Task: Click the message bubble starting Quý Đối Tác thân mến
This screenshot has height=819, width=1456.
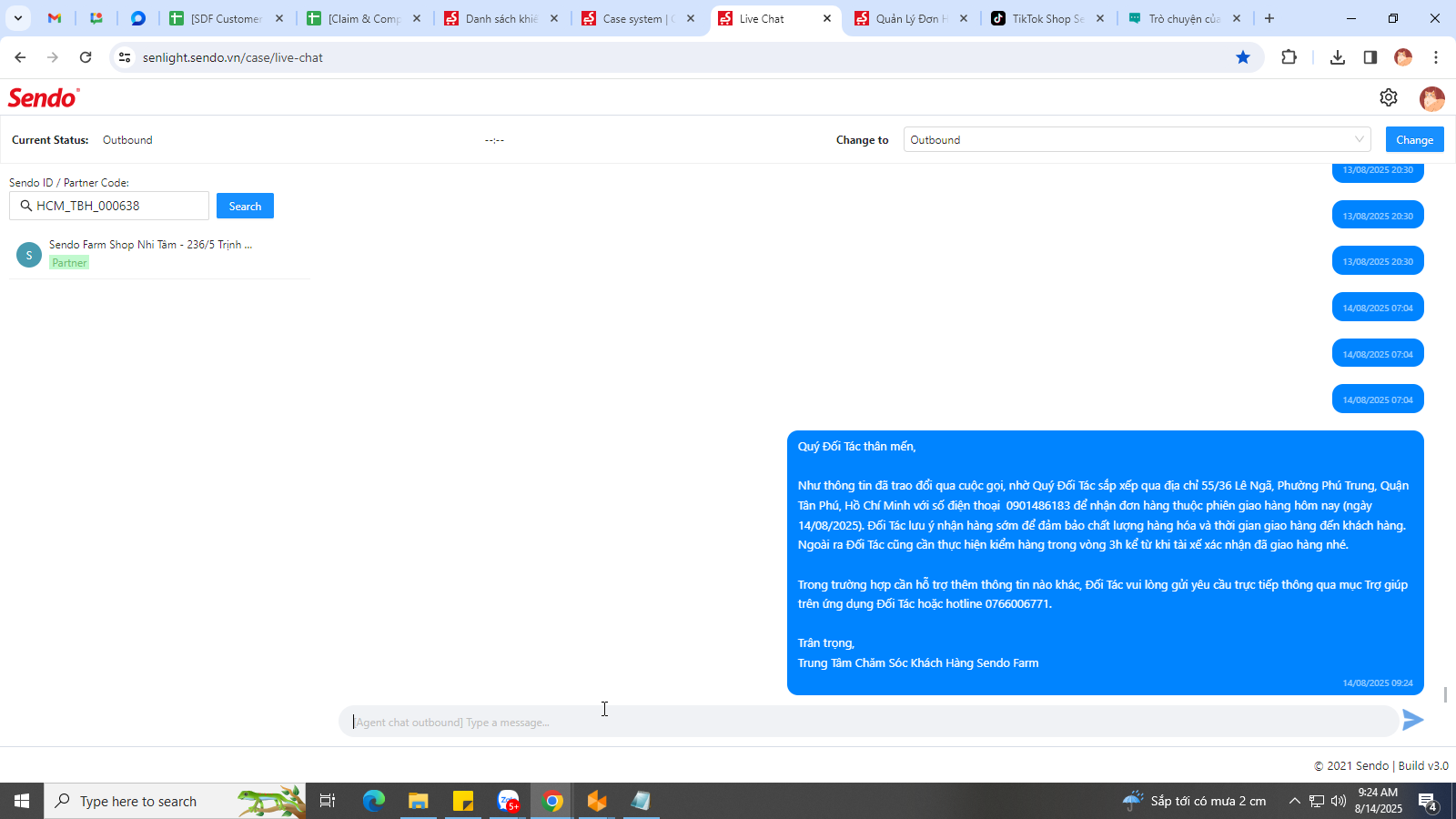Action: point(1105,562)
